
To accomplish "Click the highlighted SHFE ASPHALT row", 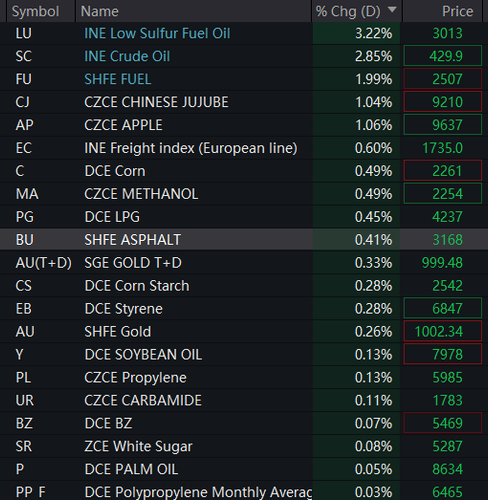I will click(x=244, y=240).
